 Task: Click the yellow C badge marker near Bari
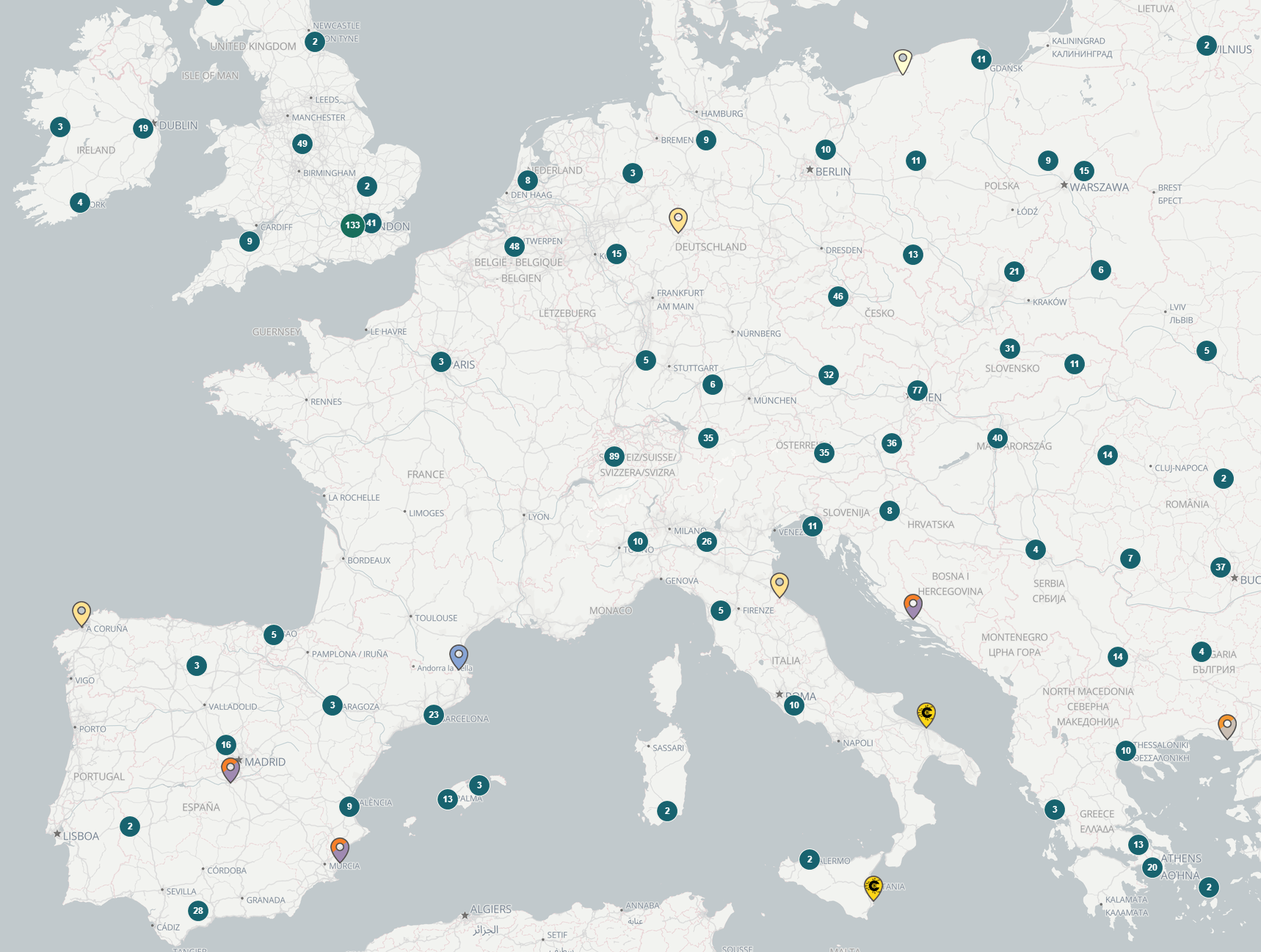(928, 713)
